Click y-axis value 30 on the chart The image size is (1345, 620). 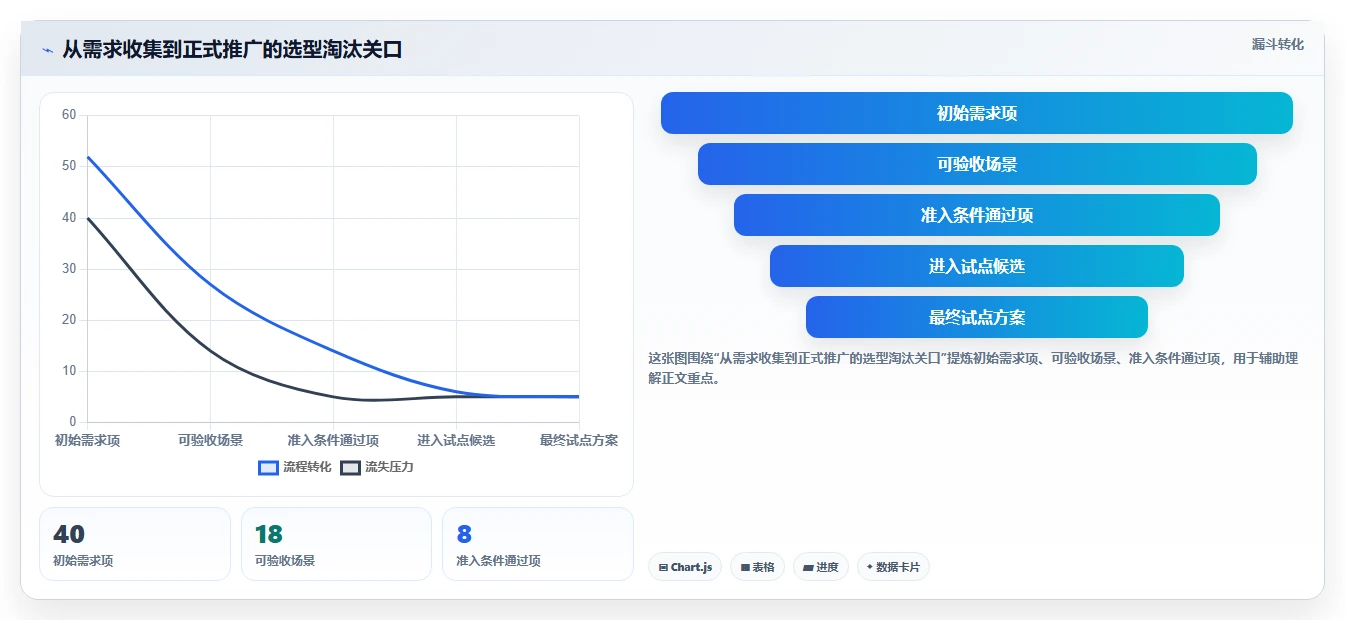click(69, 269)
